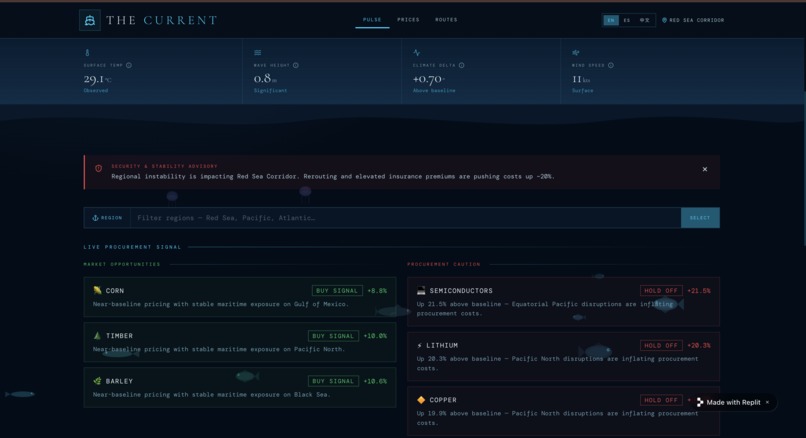This screenshot has width=806, height=438.
Task: Click Timber's Buy Signal badge
Action: coord(333,336)
